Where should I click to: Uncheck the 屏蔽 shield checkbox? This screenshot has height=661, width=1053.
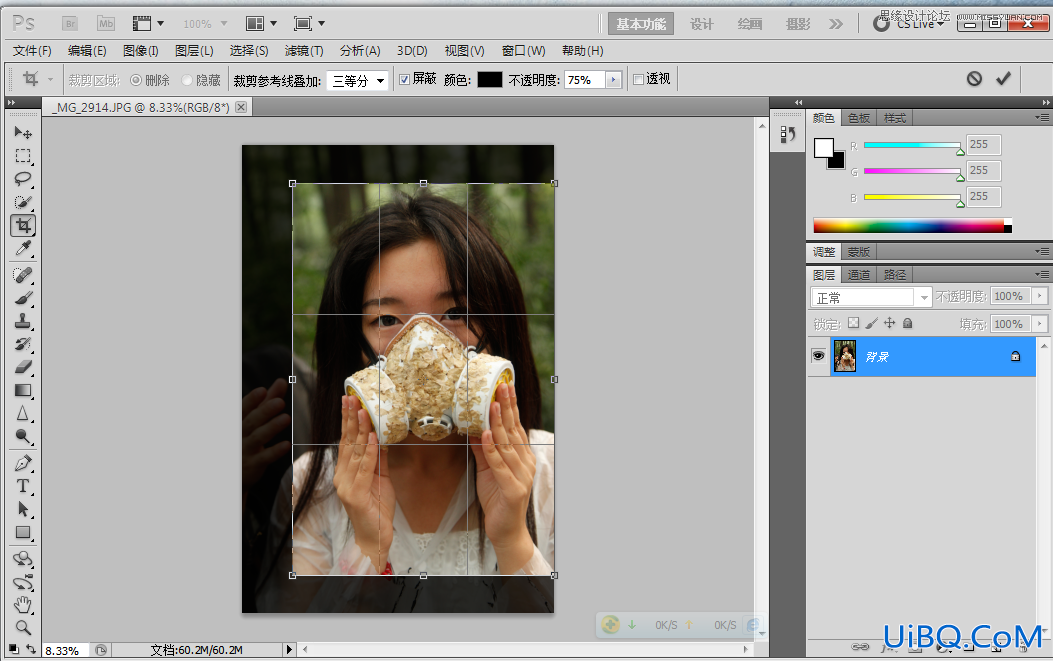404,79
